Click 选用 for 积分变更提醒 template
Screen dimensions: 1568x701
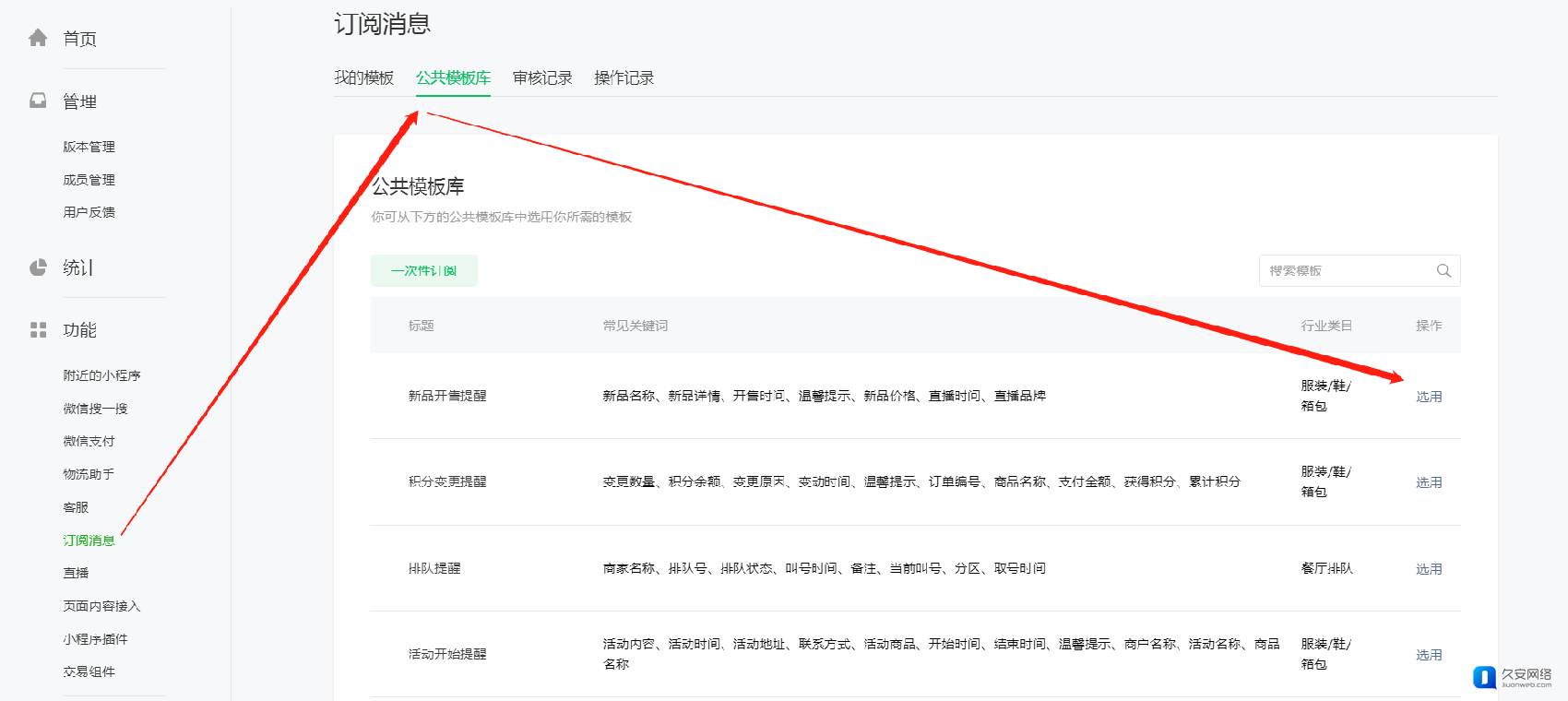[x=1429, y=482]
